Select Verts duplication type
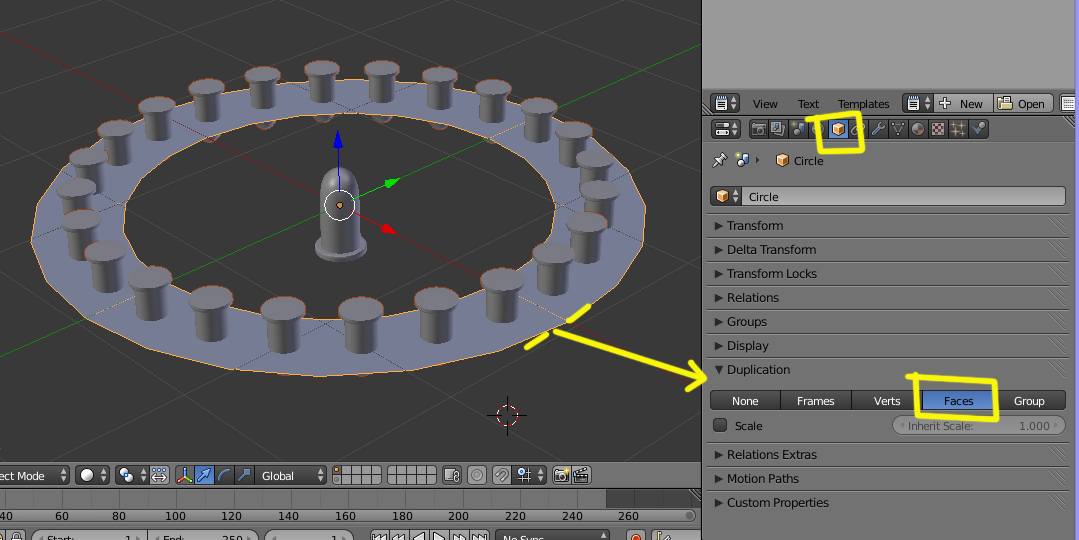The width and height of the screenshot is (1079, 540). (x=887, y=400)
